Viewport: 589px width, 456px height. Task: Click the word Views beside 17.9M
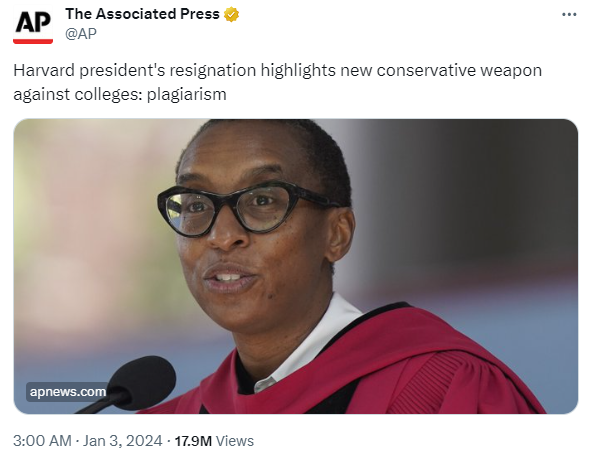click(235, 441)
